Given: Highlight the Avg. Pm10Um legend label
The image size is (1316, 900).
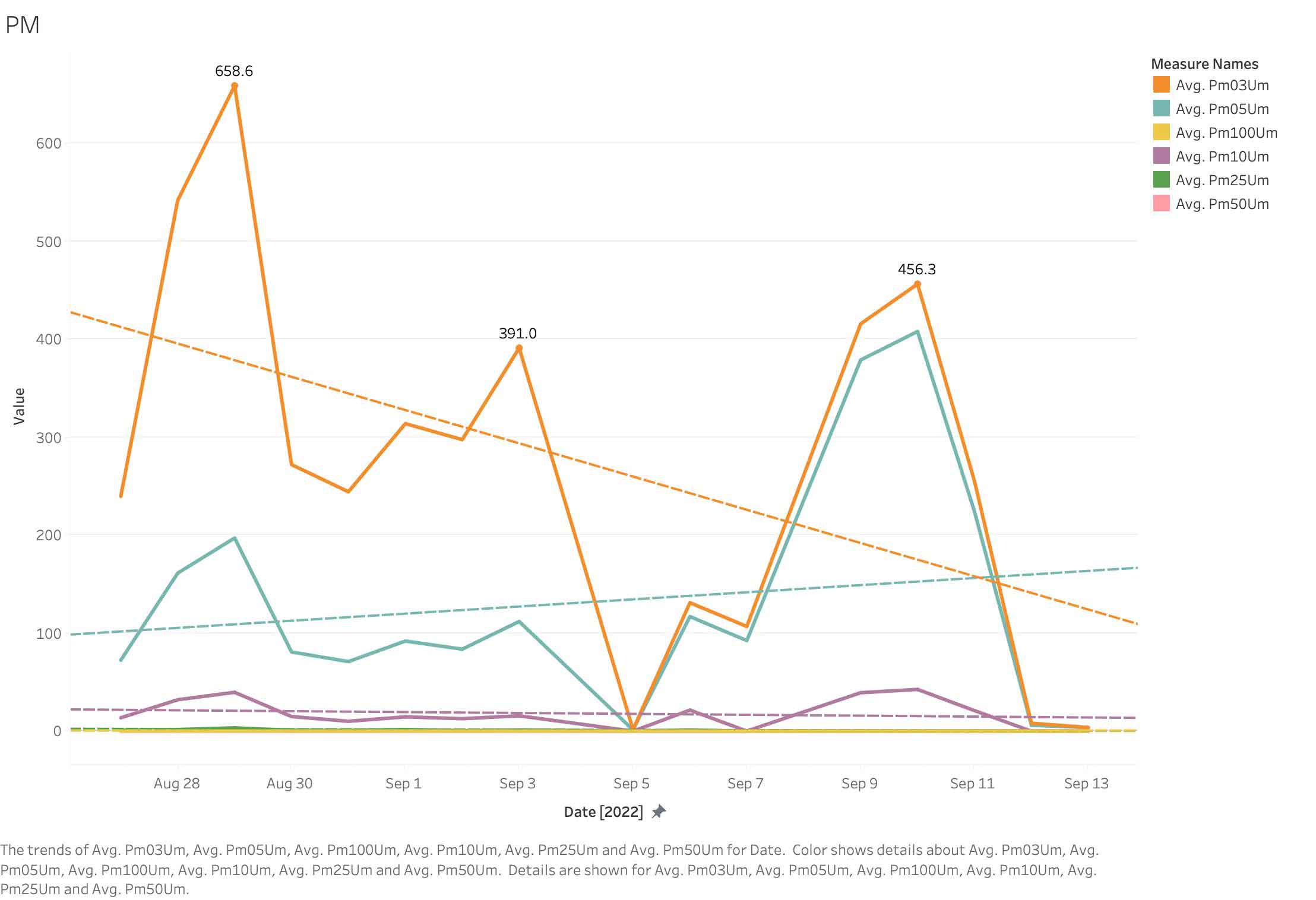Looking at the screenshot, I should [1222, 157].
